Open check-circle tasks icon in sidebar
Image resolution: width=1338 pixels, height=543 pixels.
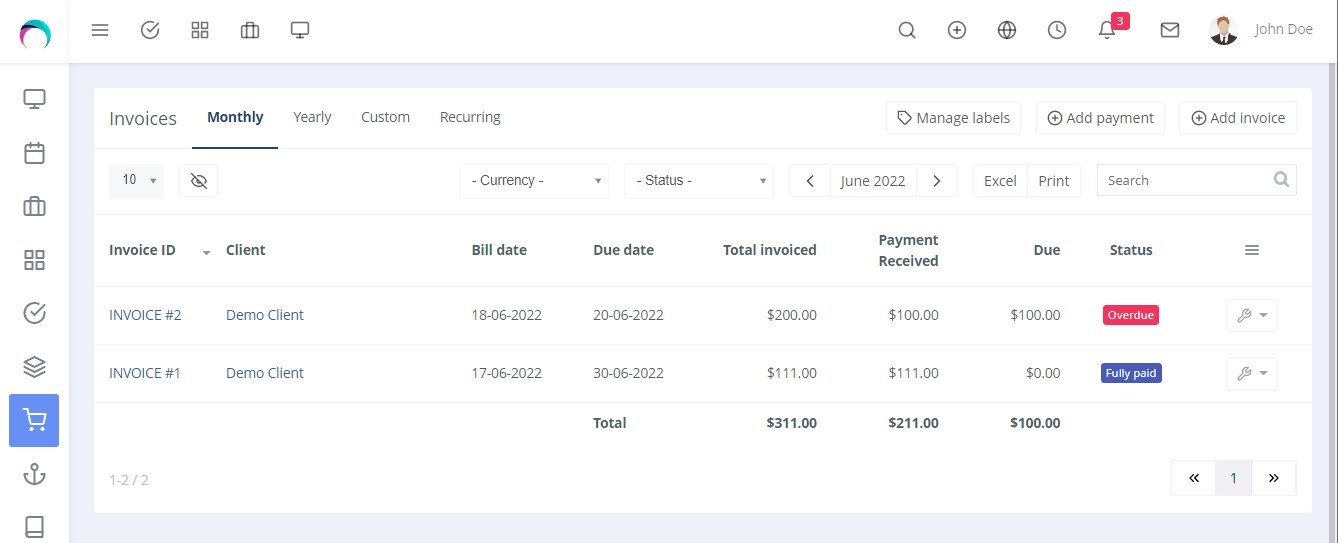[35, 314]
